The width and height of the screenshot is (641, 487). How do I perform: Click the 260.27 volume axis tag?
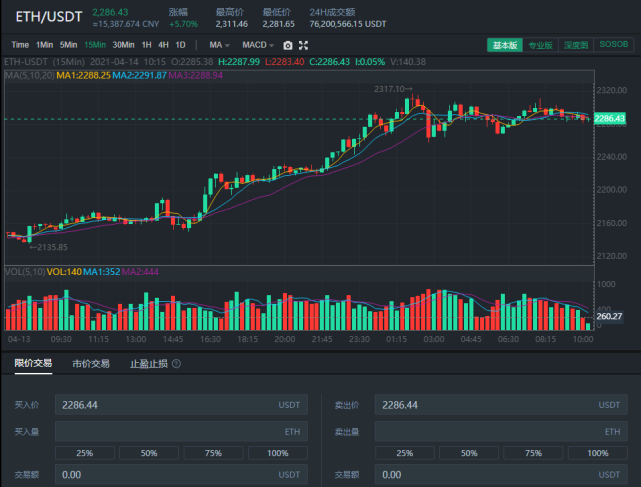coord(609,316)
